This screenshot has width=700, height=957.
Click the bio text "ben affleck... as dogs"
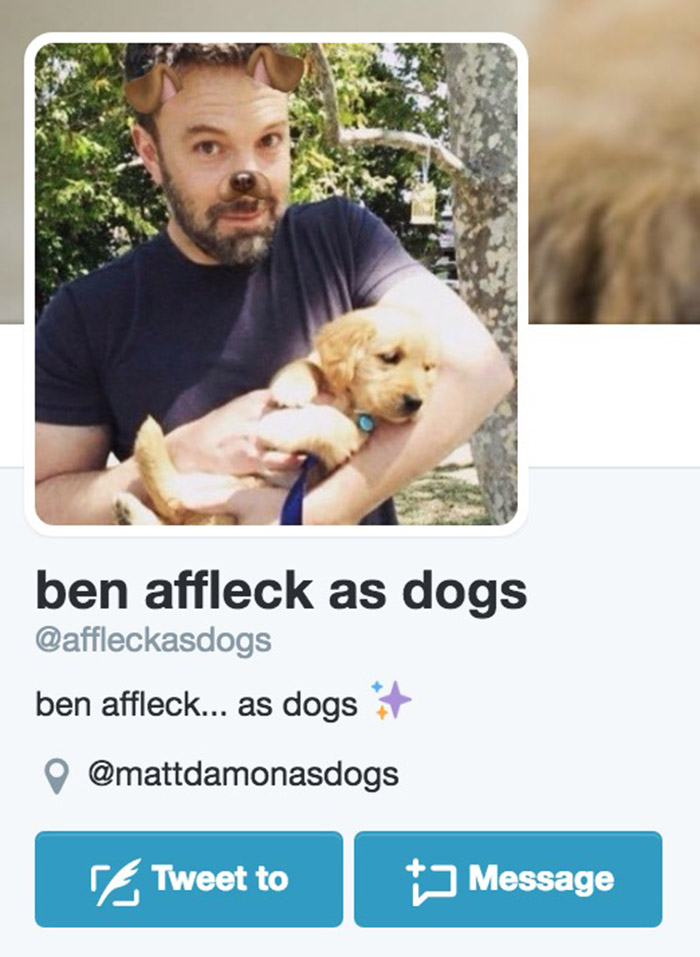[197, 704]
